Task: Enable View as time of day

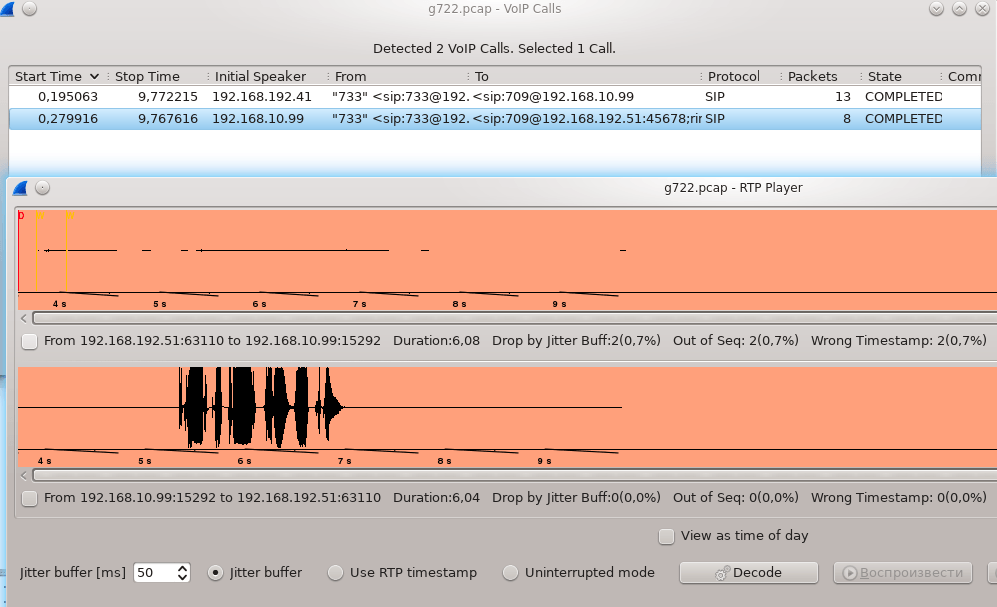Action: tap(666, 536)
